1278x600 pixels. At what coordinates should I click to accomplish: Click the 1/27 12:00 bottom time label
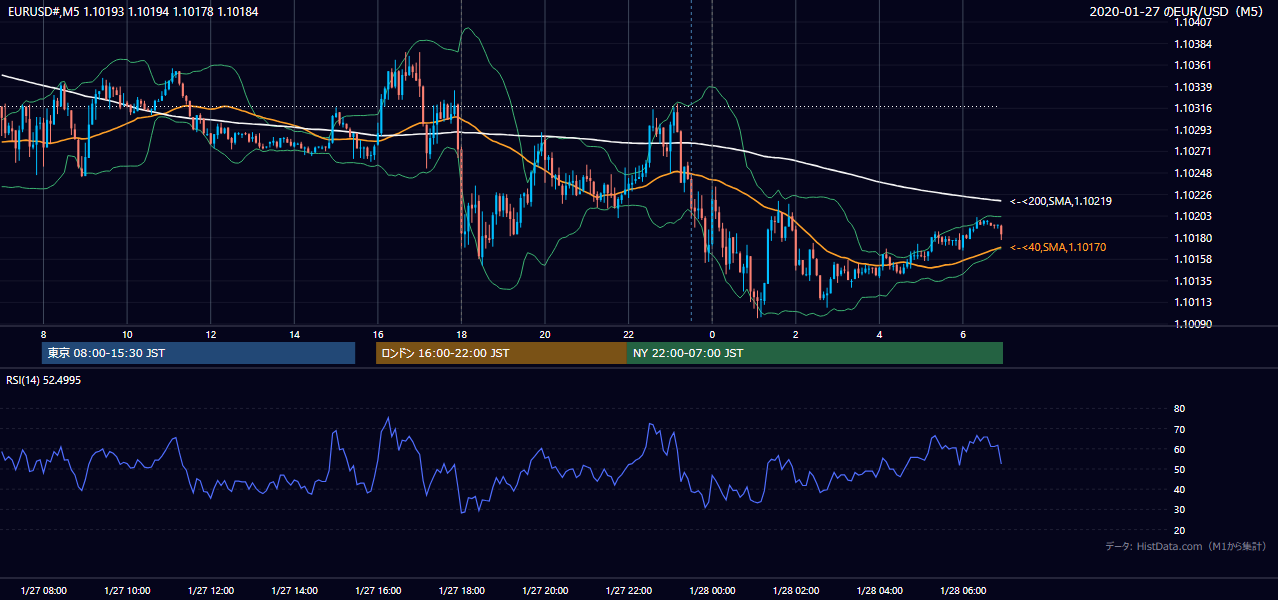pyautogui.click(x=210, y=591)
